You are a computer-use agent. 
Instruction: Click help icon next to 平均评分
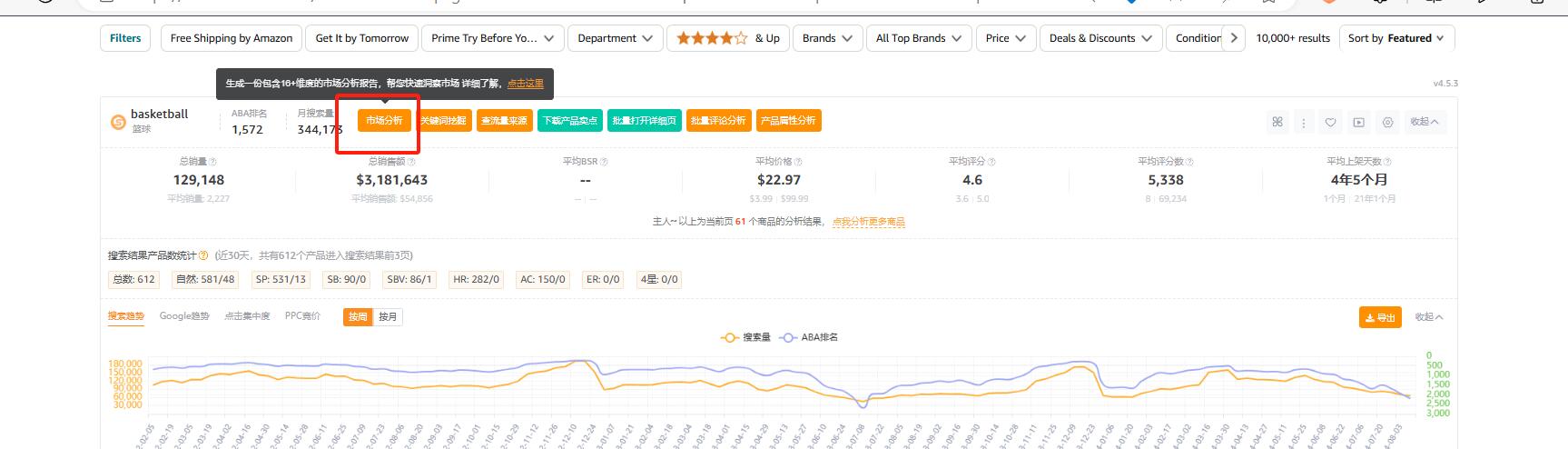click(991, 162)
